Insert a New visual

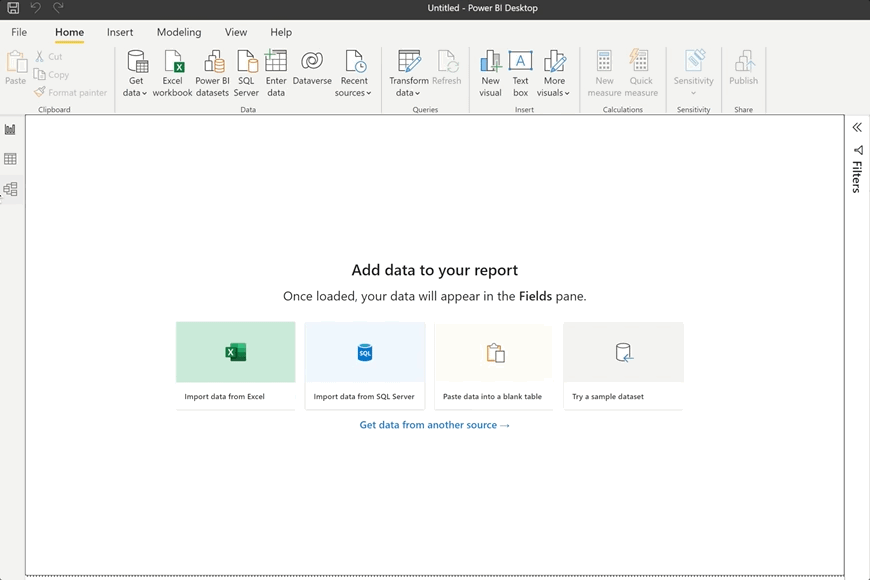[490, 74]
